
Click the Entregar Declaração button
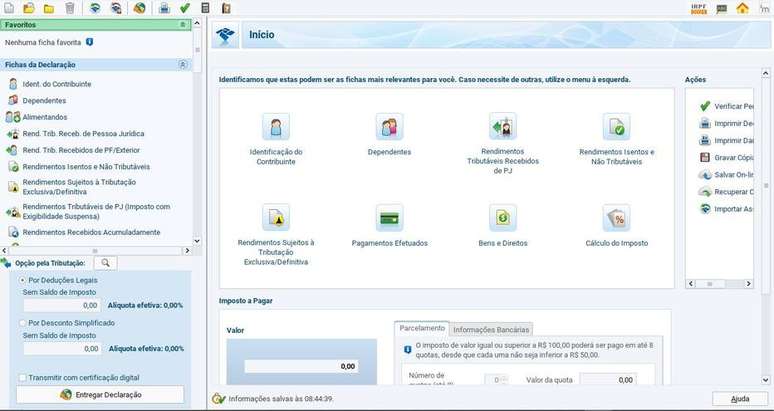click(x=100, y=395)
